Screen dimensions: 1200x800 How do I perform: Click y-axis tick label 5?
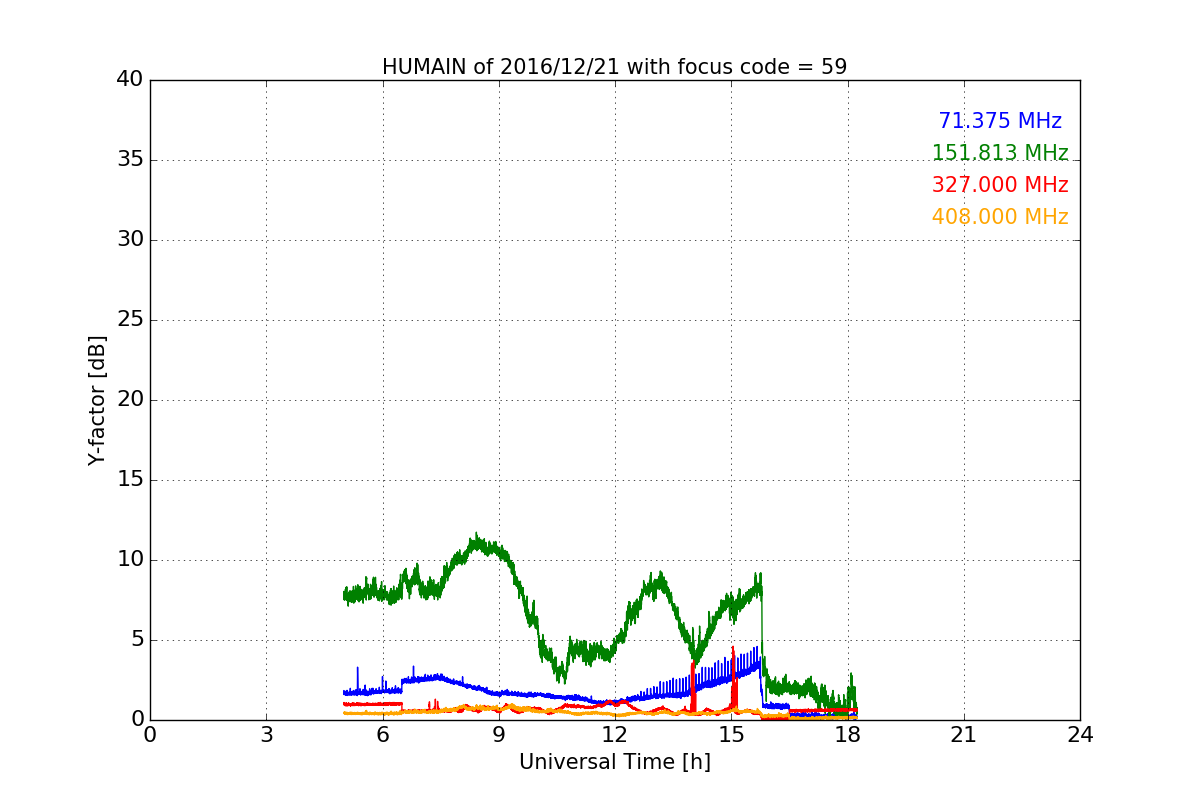136,640
